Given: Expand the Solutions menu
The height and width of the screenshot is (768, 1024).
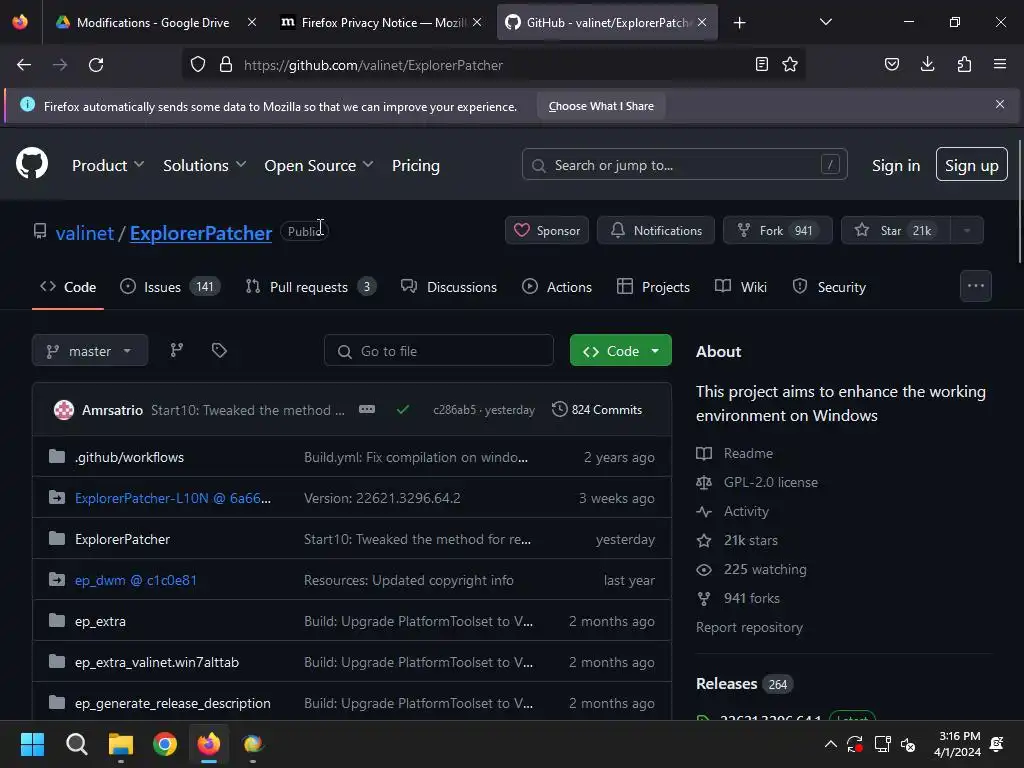Looking at the screenshot, I should coord(204,165).
